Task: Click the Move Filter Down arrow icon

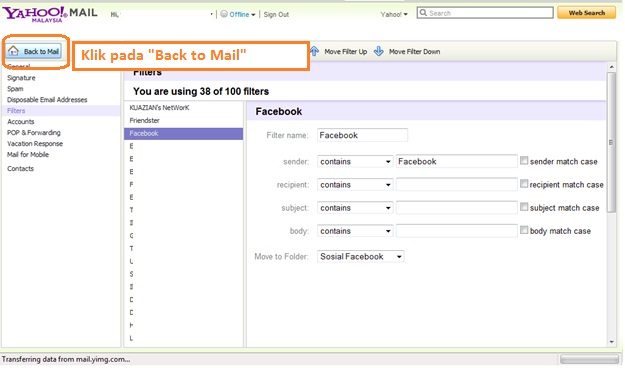Action: pyautogui.click(x=379, y=51)
